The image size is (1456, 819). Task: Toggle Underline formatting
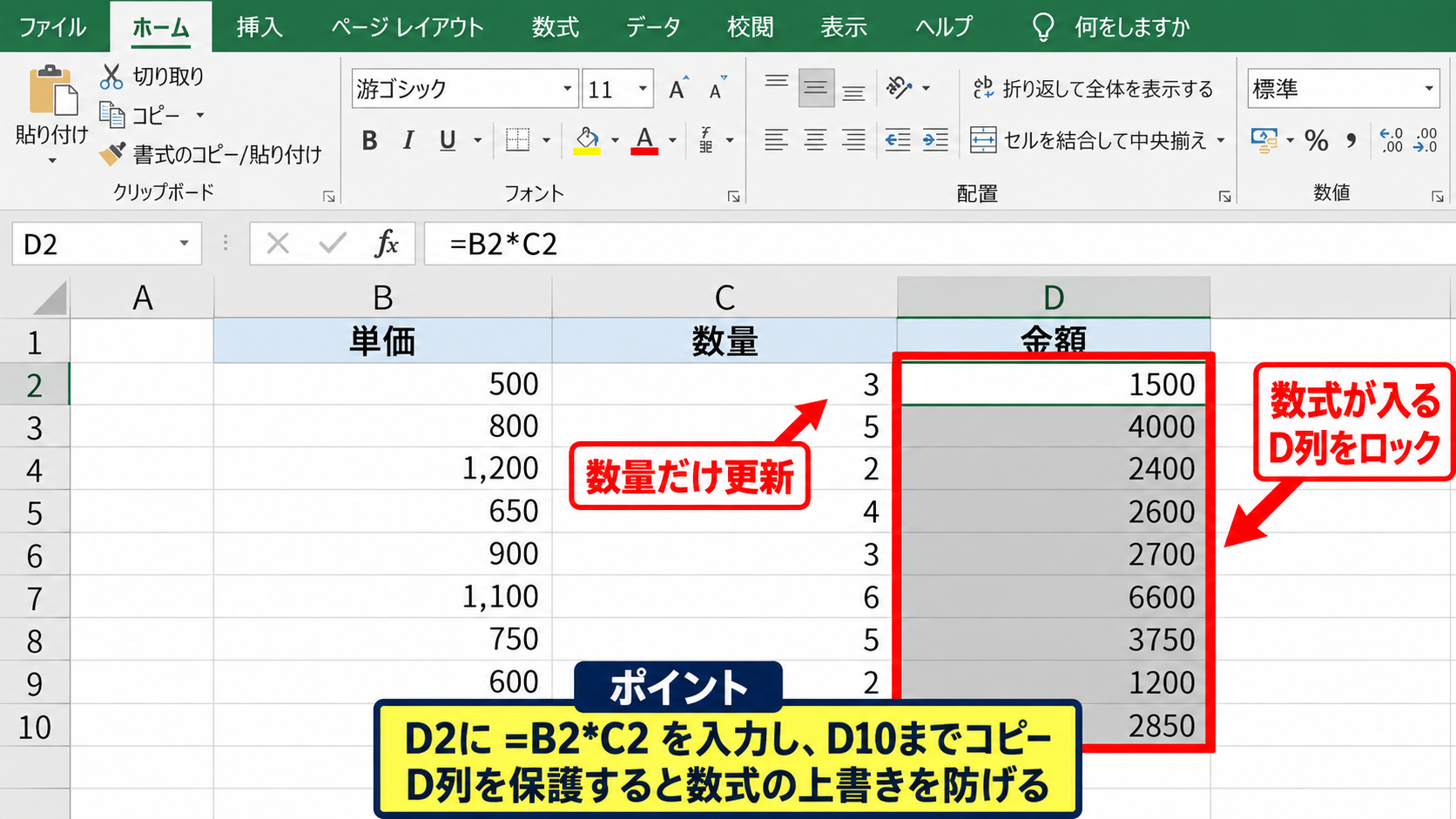tap(448, 140)
